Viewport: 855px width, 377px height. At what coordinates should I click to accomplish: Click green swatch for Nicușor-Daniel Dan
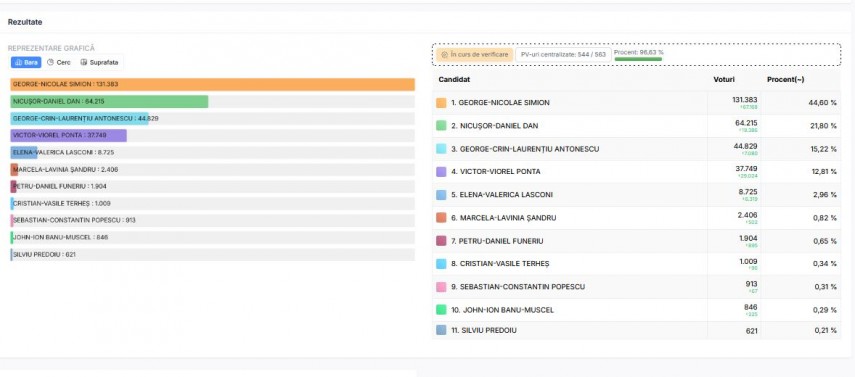(x=441, y=125)
